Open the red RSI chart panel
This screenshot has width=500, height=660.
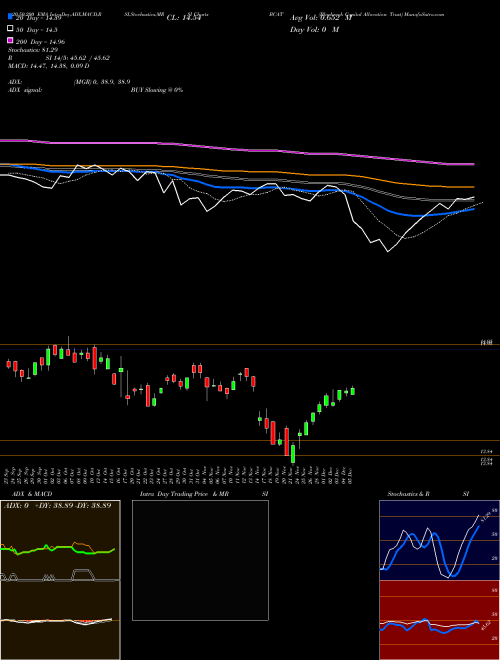(x=439, y=620)
